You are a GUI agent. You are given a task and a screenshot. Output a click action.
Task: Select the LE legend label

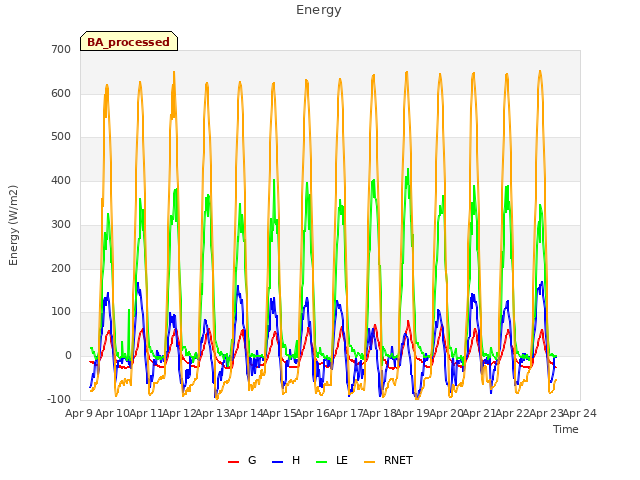[x=342, y=460]
